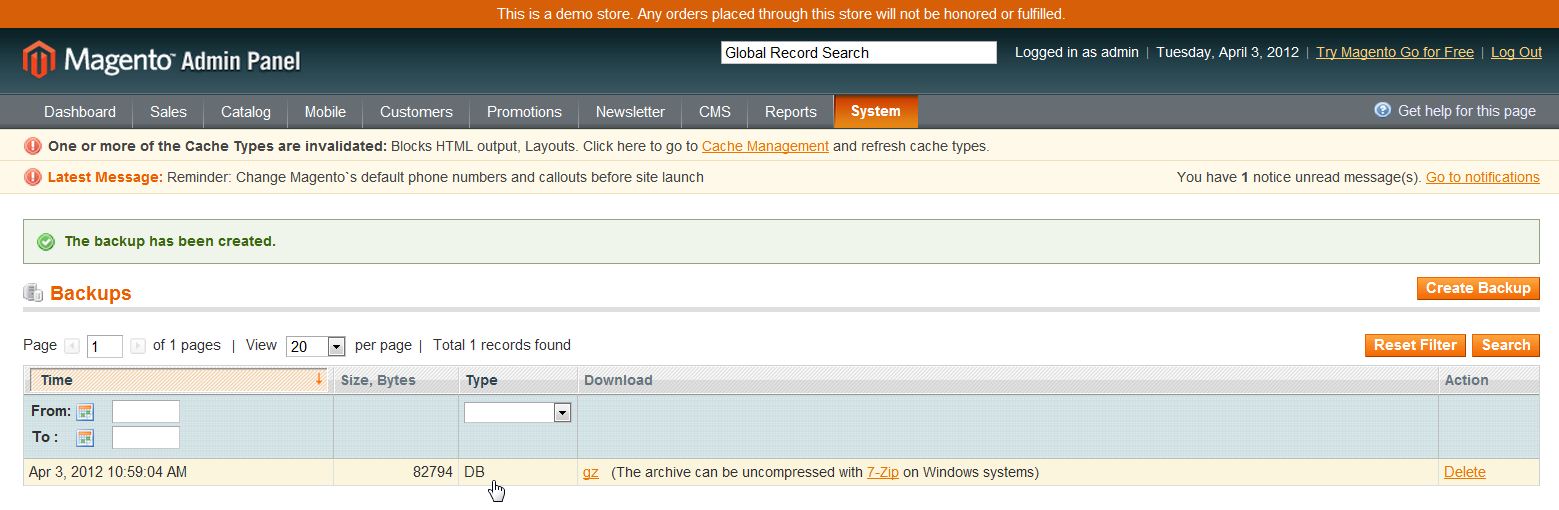Click the green backup success checkmark icon
The height and width of the screenshot is (510, 1559).
[x=46, y=241]
